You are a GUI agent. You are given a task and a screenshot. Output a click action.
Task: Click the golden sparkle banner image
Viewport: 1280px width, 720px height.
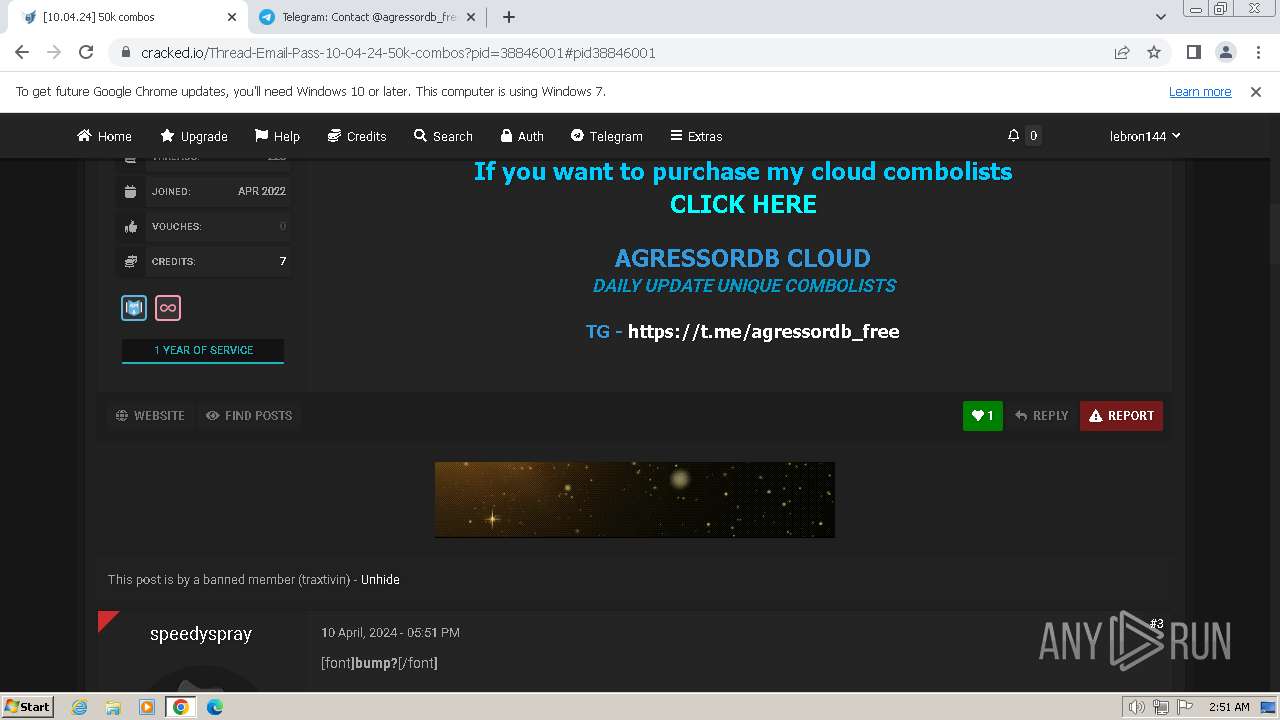[x=635, y=500]
